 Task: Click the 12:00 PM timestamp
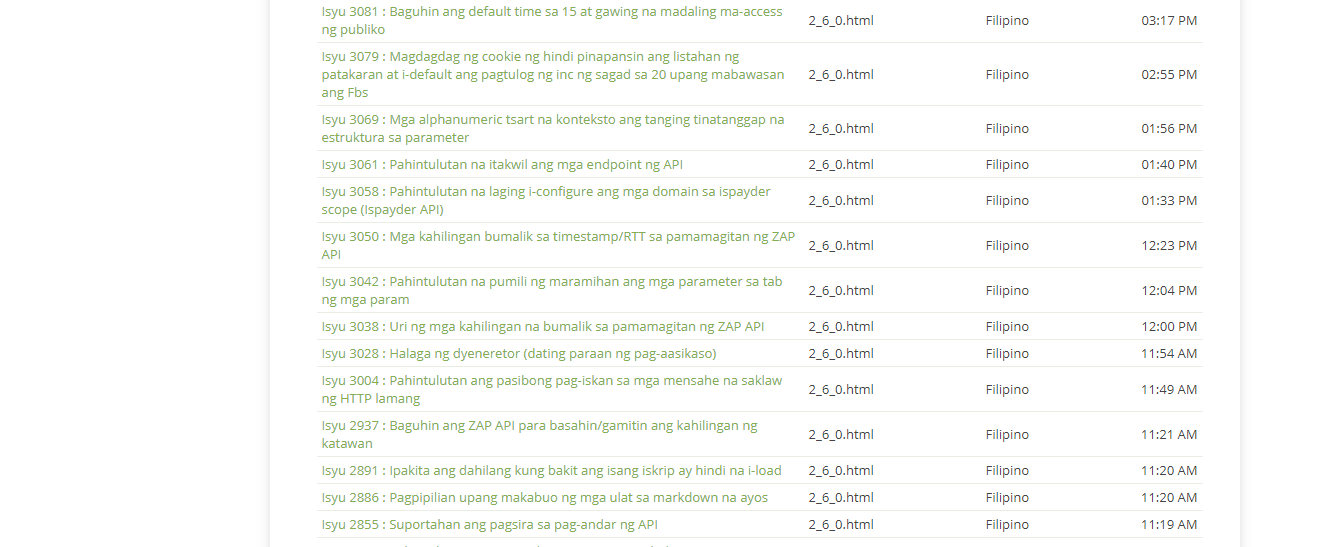point(1169,326)
